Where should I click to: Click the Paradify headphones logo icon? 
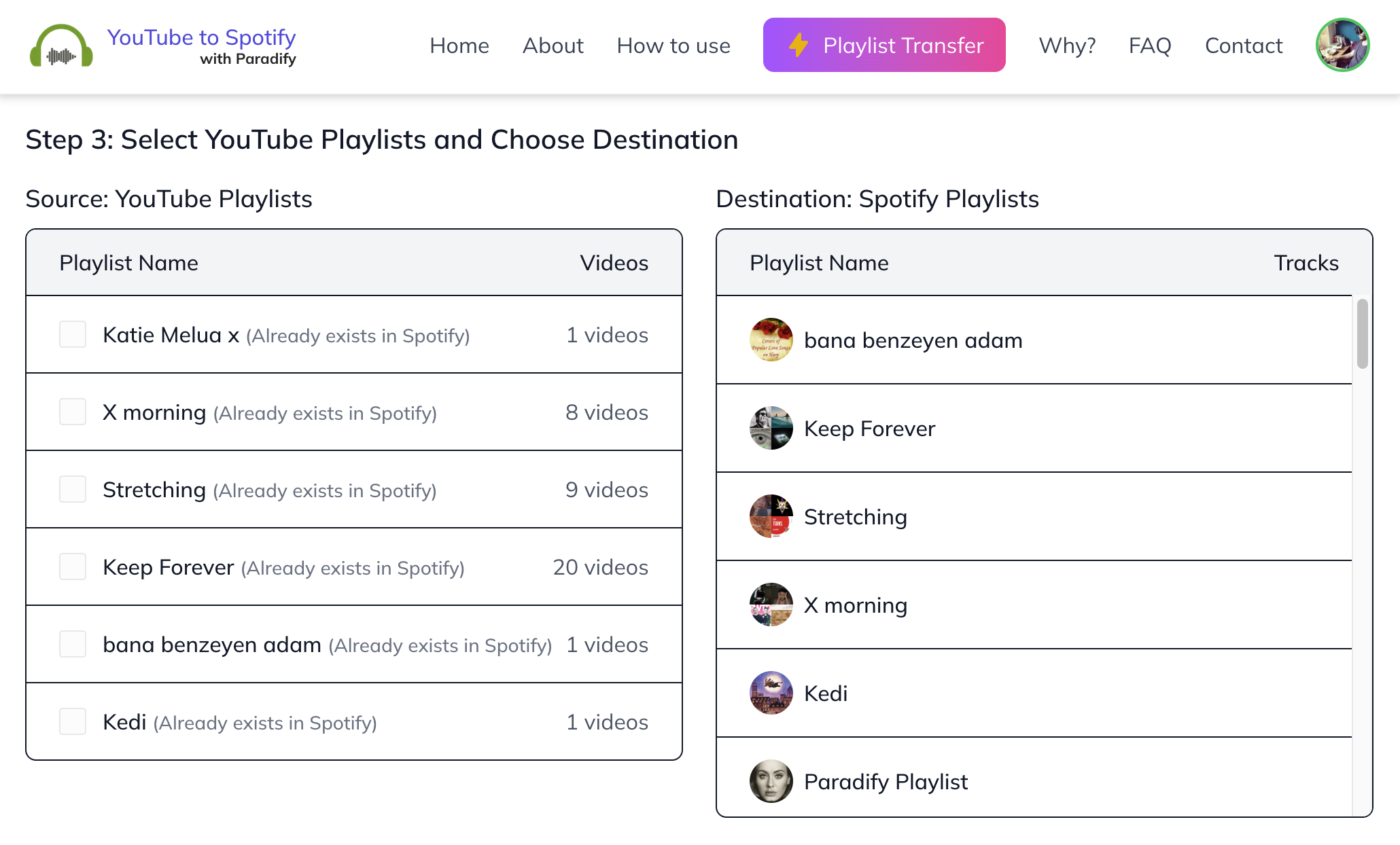61,46
